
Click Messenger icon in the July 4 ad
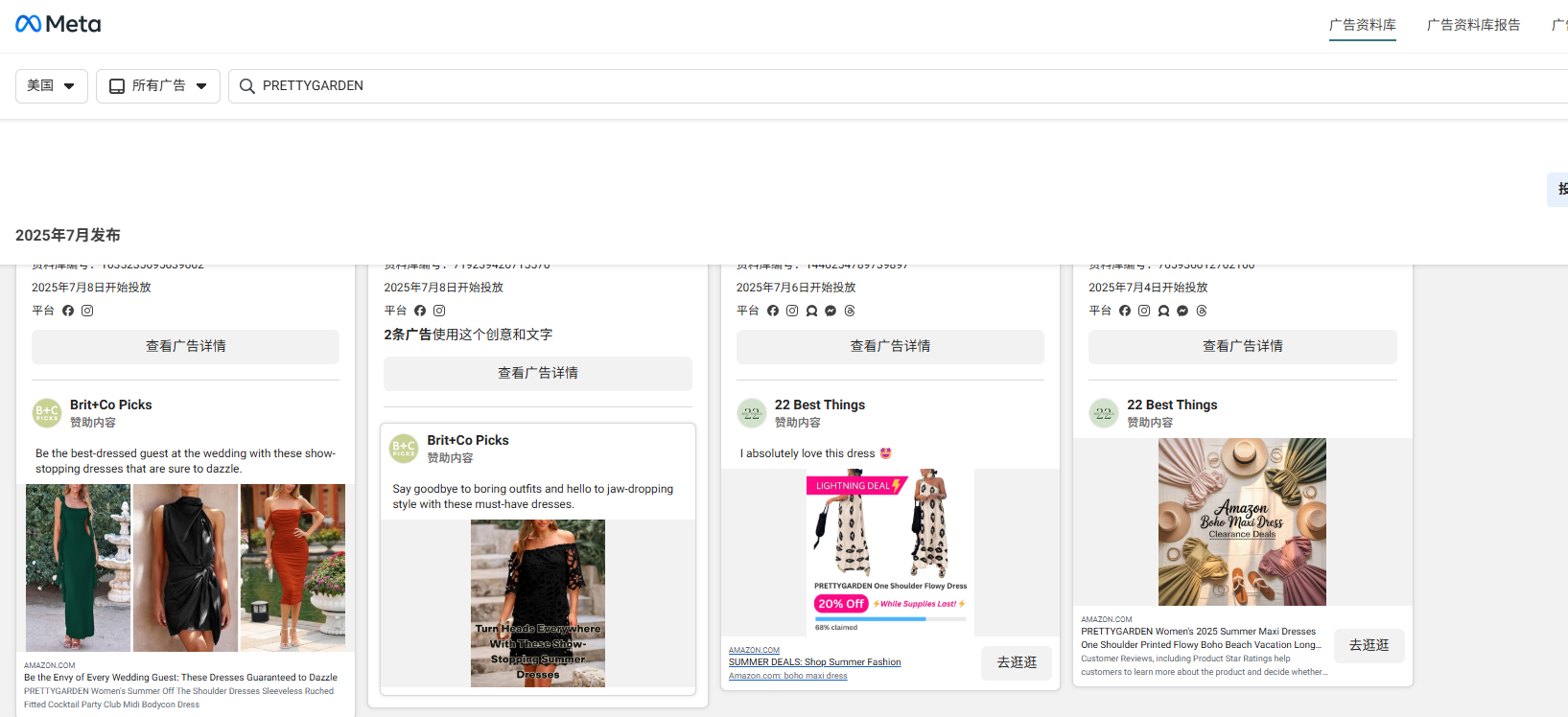pos(1182,311)
